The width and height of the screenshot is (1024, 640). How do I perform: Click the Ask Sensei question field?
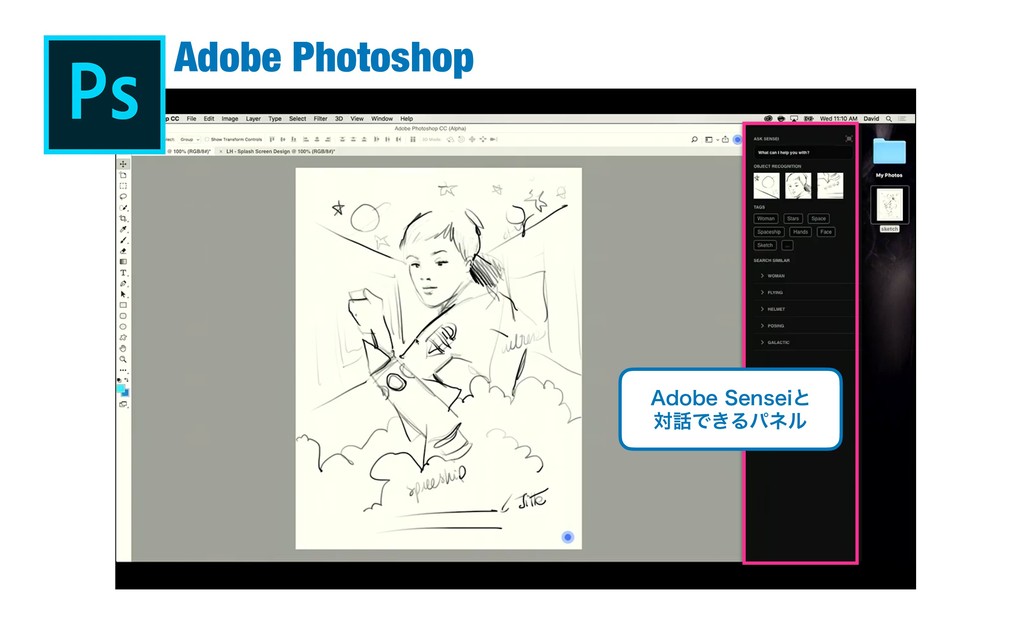pos(803,152)
